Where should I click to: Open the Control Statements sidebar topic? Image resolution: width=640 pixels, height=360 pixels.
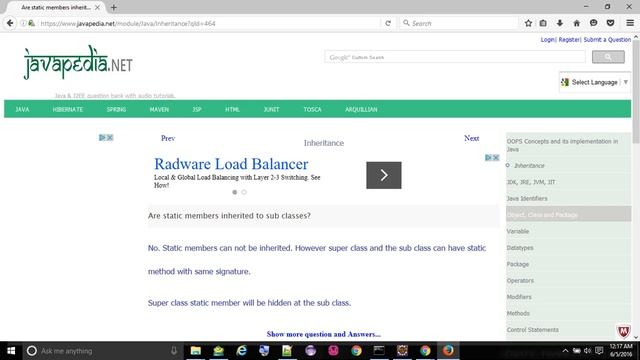pyautogui.click(x=532, y=329)
